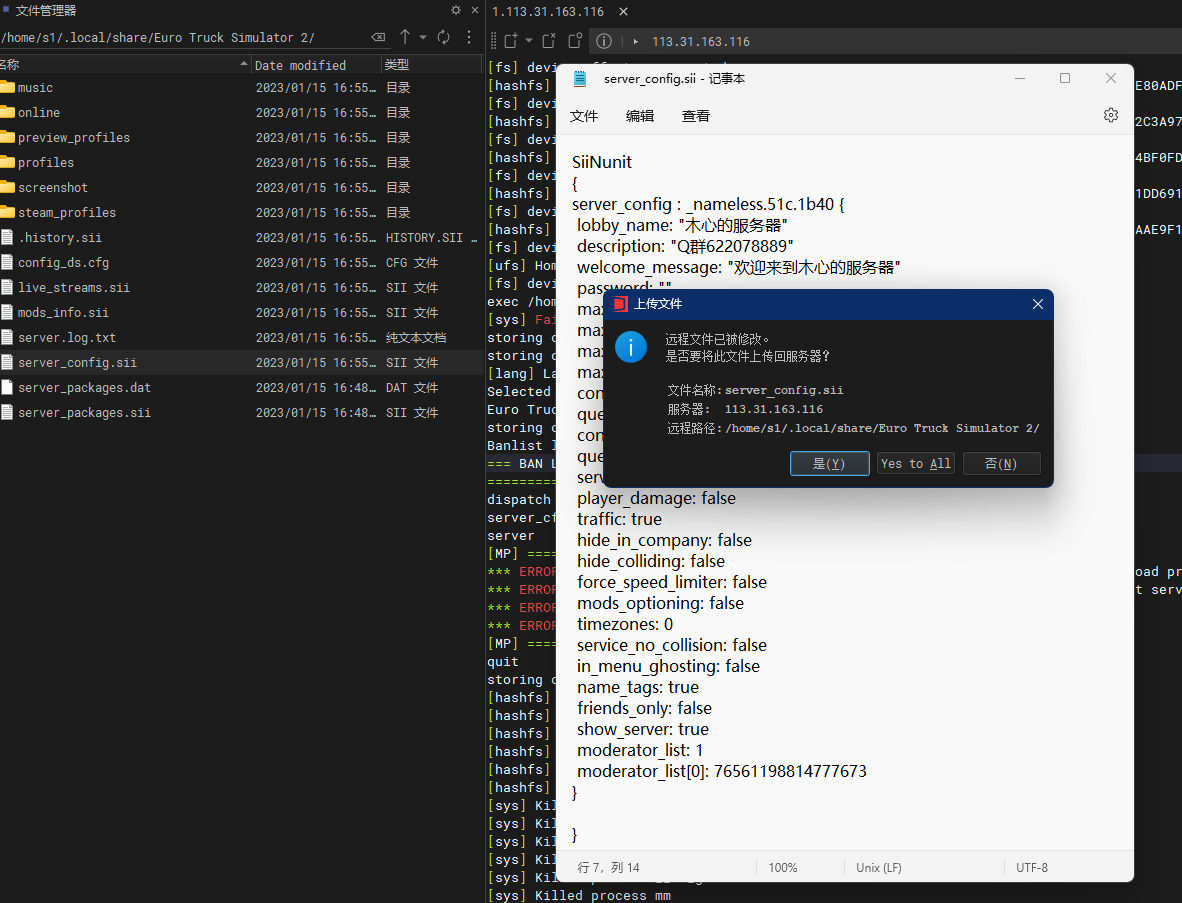Sort files by Date modified column
This screenshot has width=1182, height=903.
315,65
